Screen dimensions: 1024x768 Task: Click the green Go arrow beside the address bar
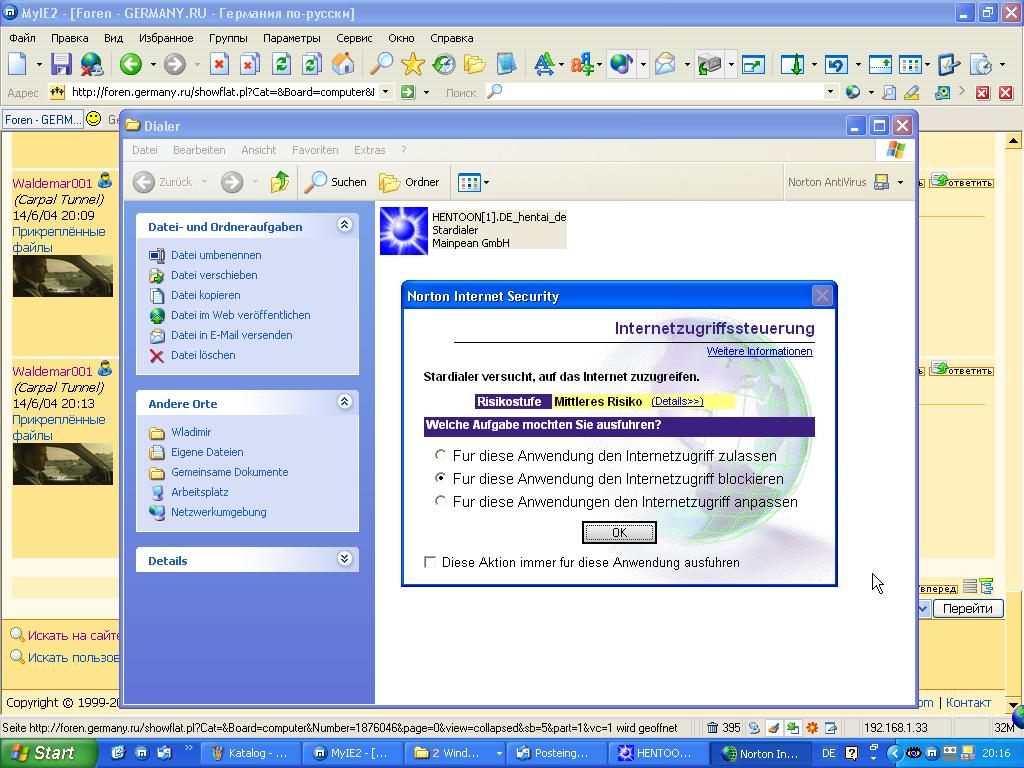click(x=408, y=92)
